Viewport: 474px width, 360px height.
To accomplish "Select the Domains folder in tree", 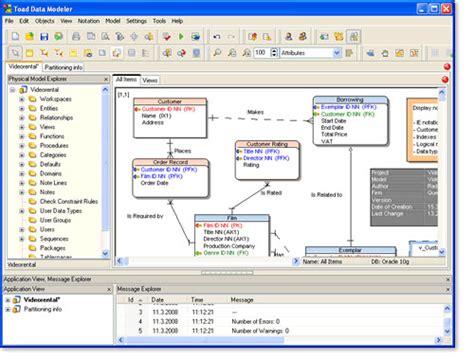I will [x=51, y=174].
